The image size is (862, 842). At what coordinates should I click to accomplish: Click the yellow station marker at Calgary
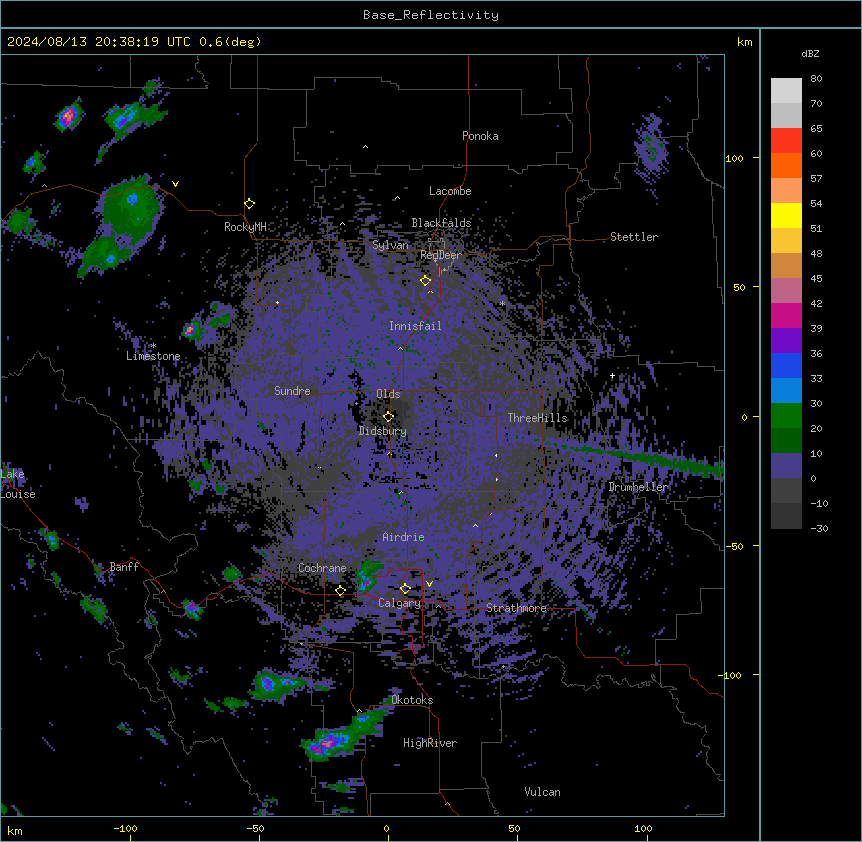[405, 589]
